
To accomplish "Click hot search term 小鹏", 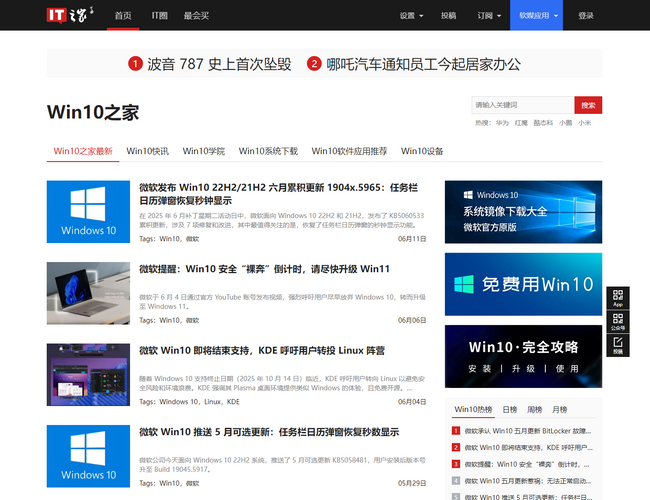I will (x=565, y=123).
